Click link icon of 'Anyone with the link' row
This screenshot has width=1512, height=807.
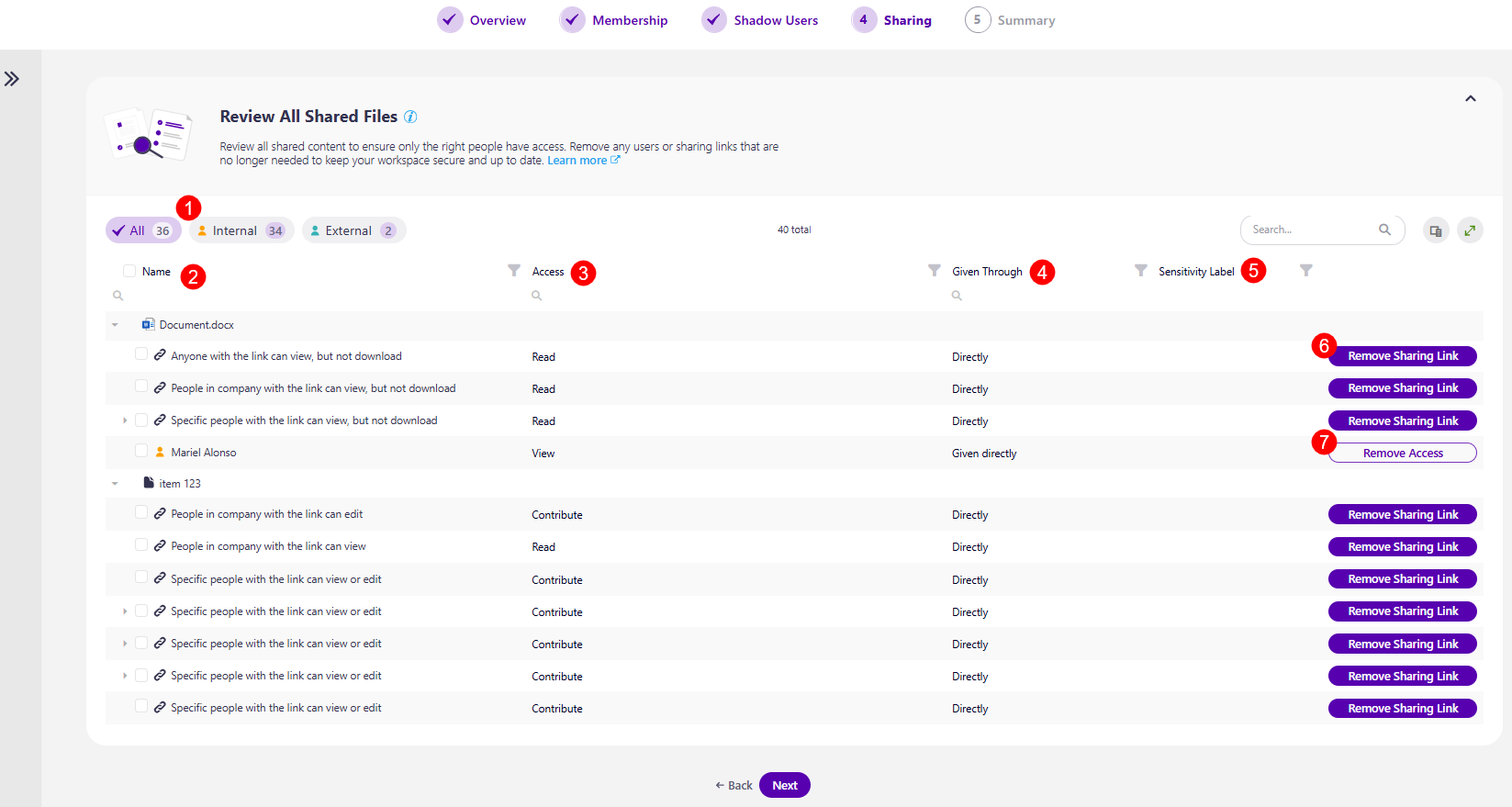(x=160, y=355)
